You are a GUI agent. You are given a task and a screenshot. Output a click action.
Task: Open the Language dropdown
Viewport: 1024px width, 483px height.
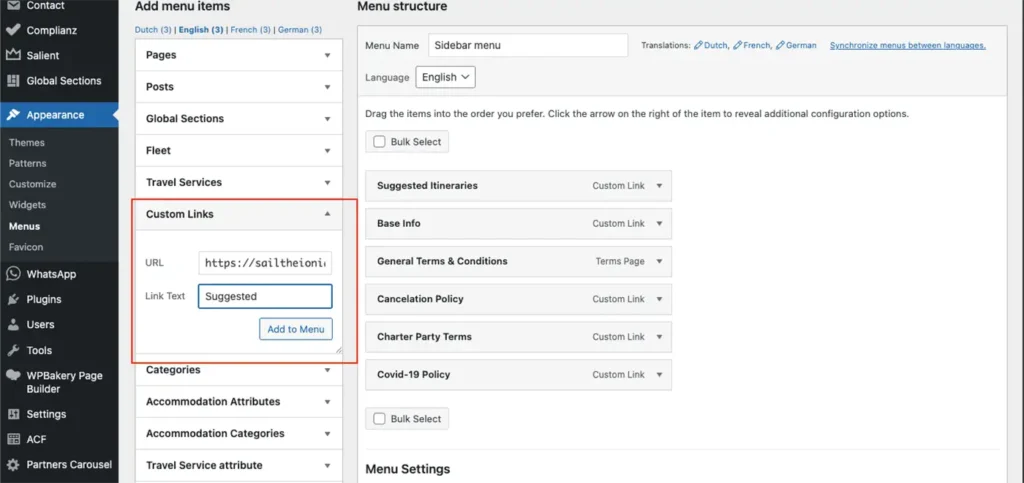tap(445, 77)
